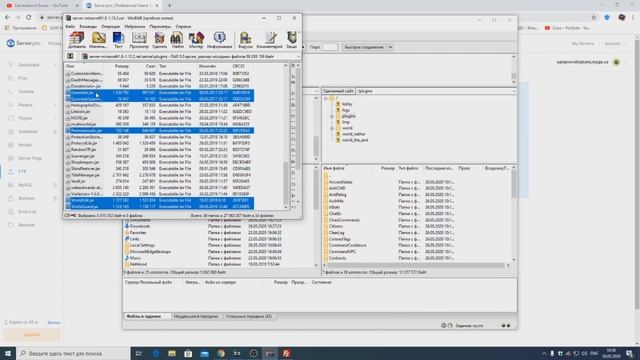The width and height of the screenshot is (640, 360).
Task: Open the Команды menu in WinRAR
Action: (88, 27)
